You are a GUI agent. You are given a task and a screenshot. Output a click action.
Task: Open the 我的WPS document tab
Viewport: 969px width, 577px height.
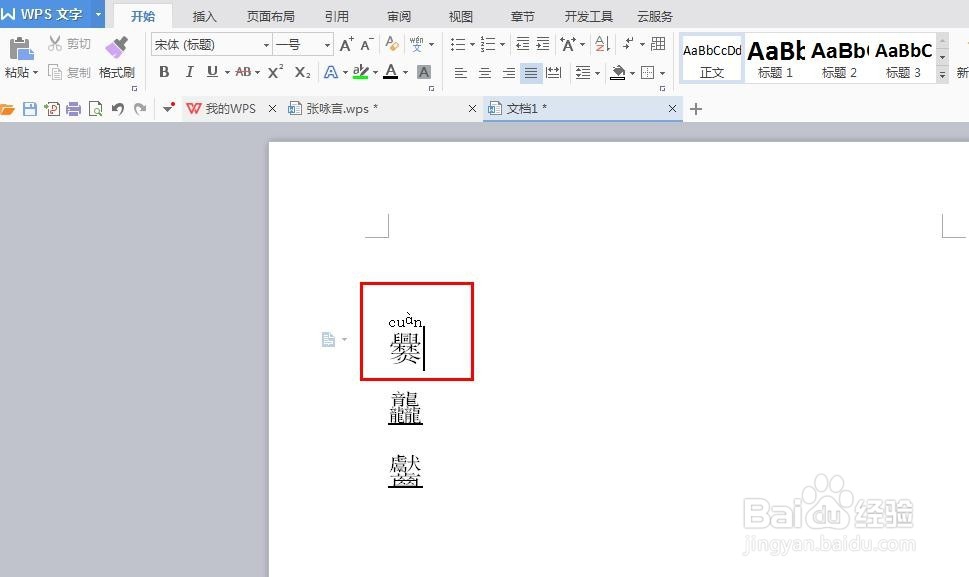click(x=231, y=109)
